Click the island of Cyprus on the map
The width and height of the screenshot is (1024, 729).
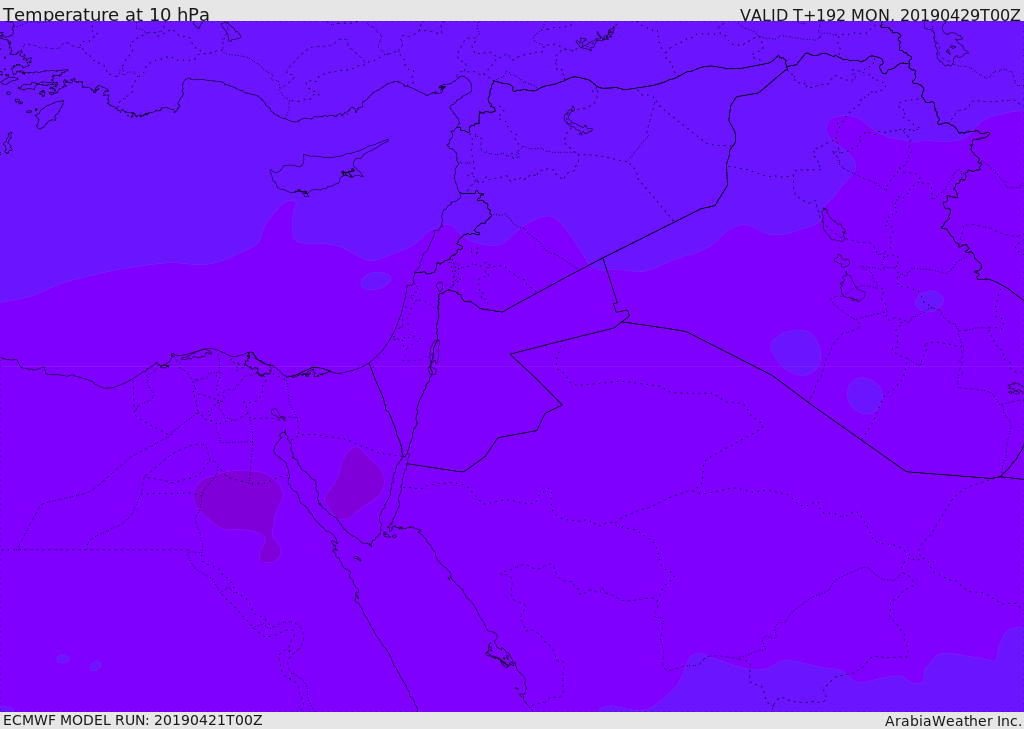click(x=327, y=169)
